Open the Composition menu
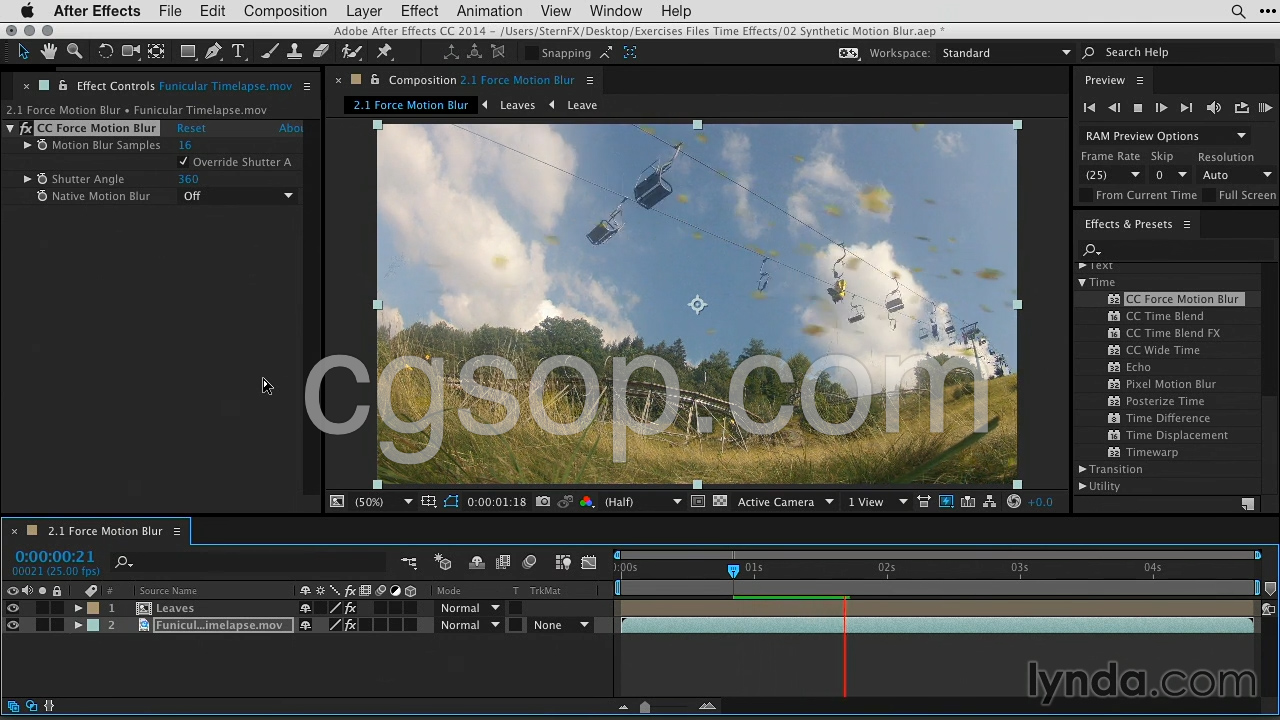The image size is (1280, 720). pyautogui.click(x=285, y=11)
